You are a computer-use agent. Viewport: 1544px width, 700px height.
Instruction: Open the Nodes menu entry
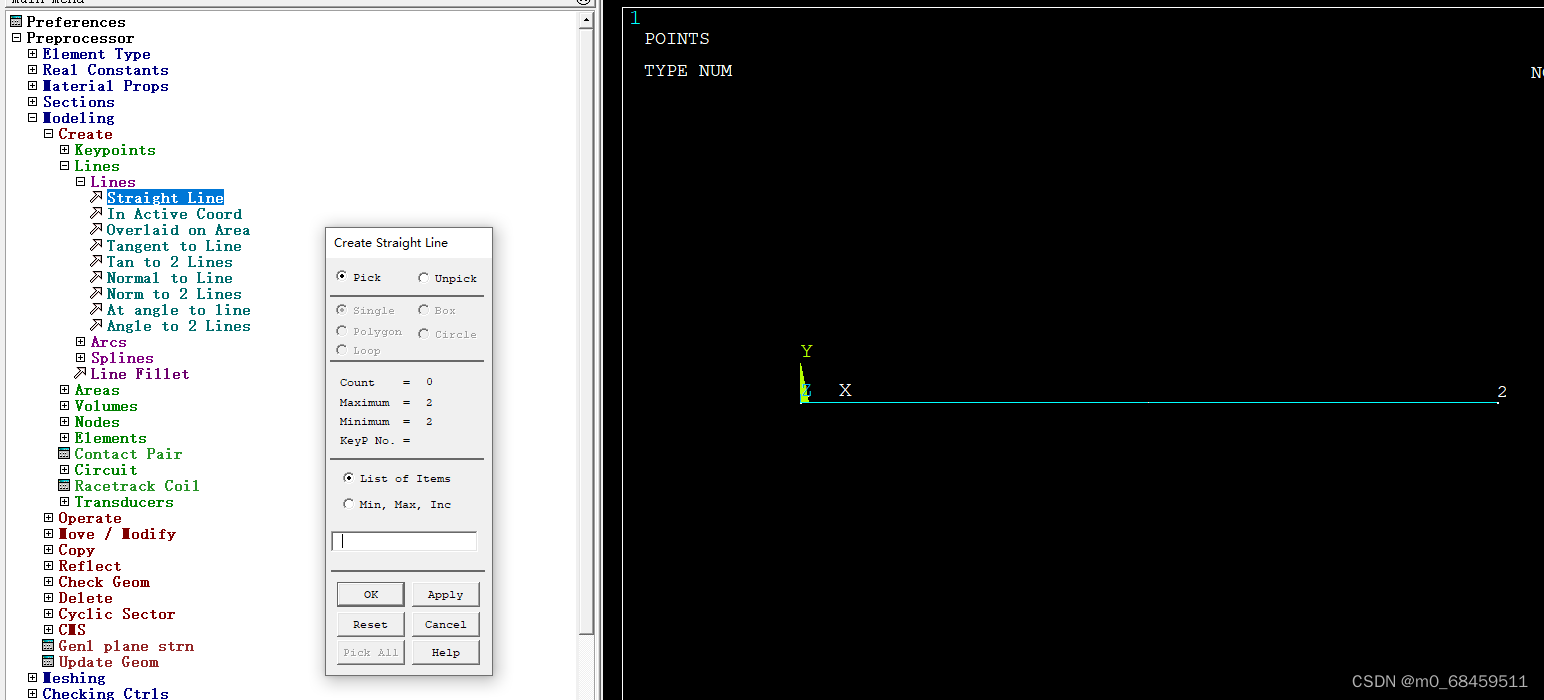click(x=97, y=422)
